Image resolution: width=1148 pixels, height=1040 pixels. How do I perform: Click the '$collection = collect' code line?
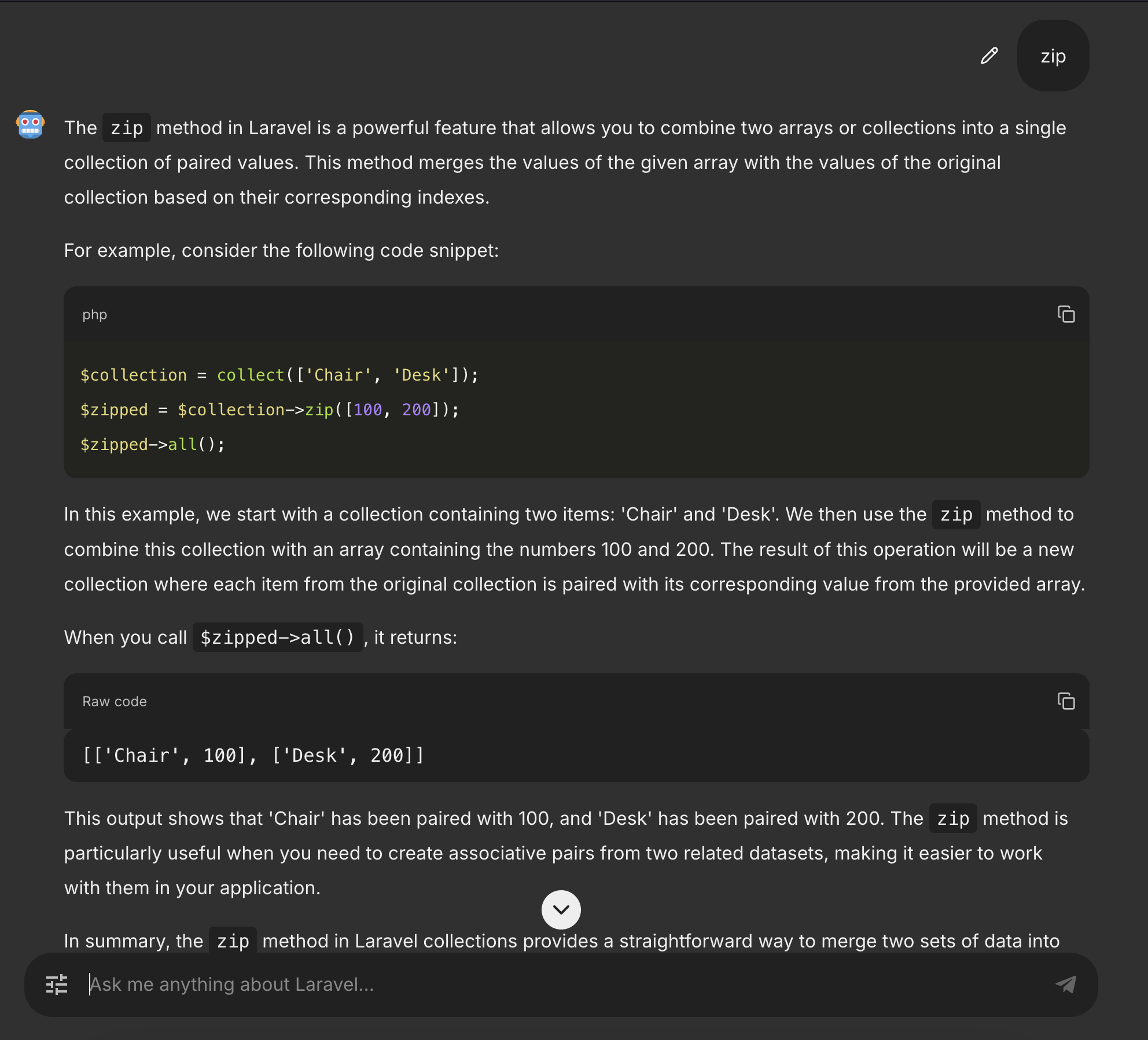tap(279, 375)
